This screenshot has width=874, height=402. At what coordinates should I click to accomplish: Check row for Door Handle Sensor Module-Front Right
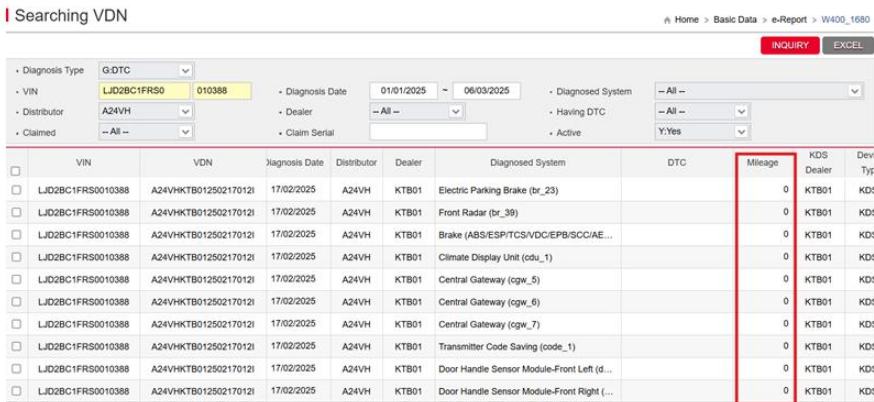(16, 391)
